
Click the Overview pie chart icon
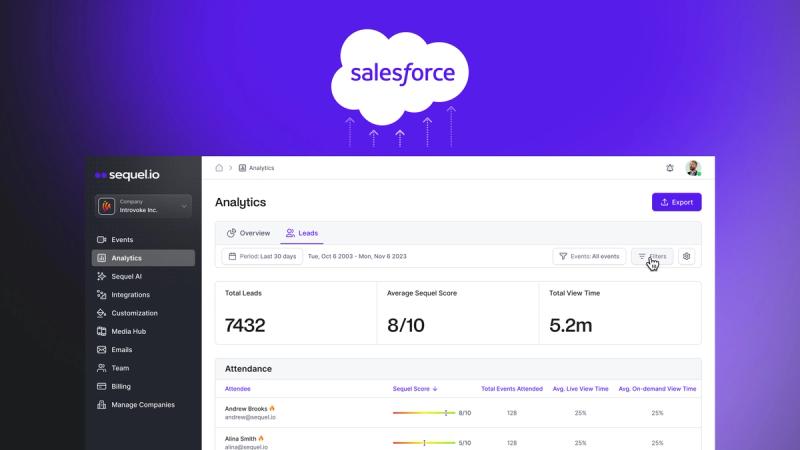[x=231, y=233]
